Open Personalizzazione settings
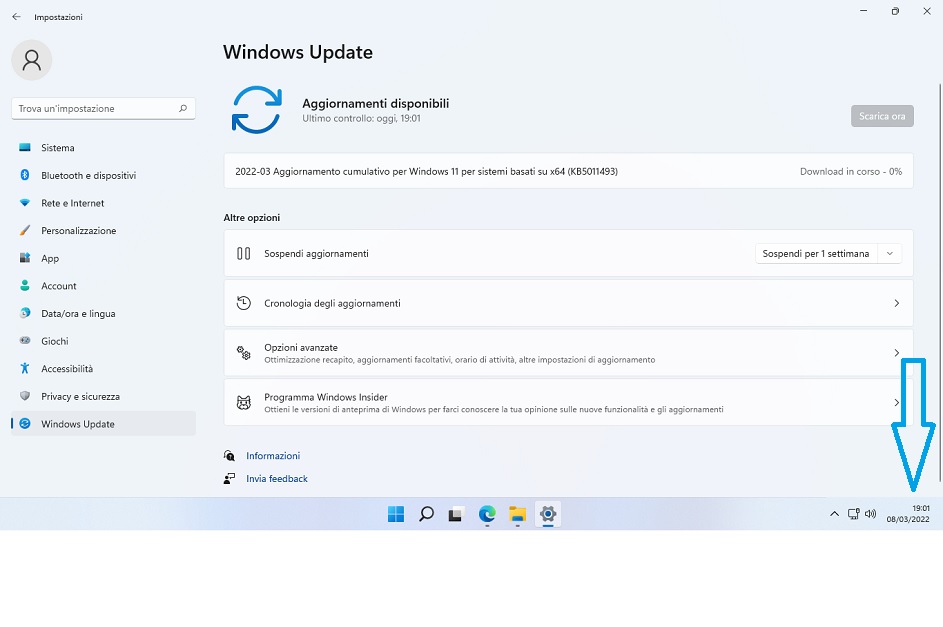The image size is (943, 627). [103, 230]
